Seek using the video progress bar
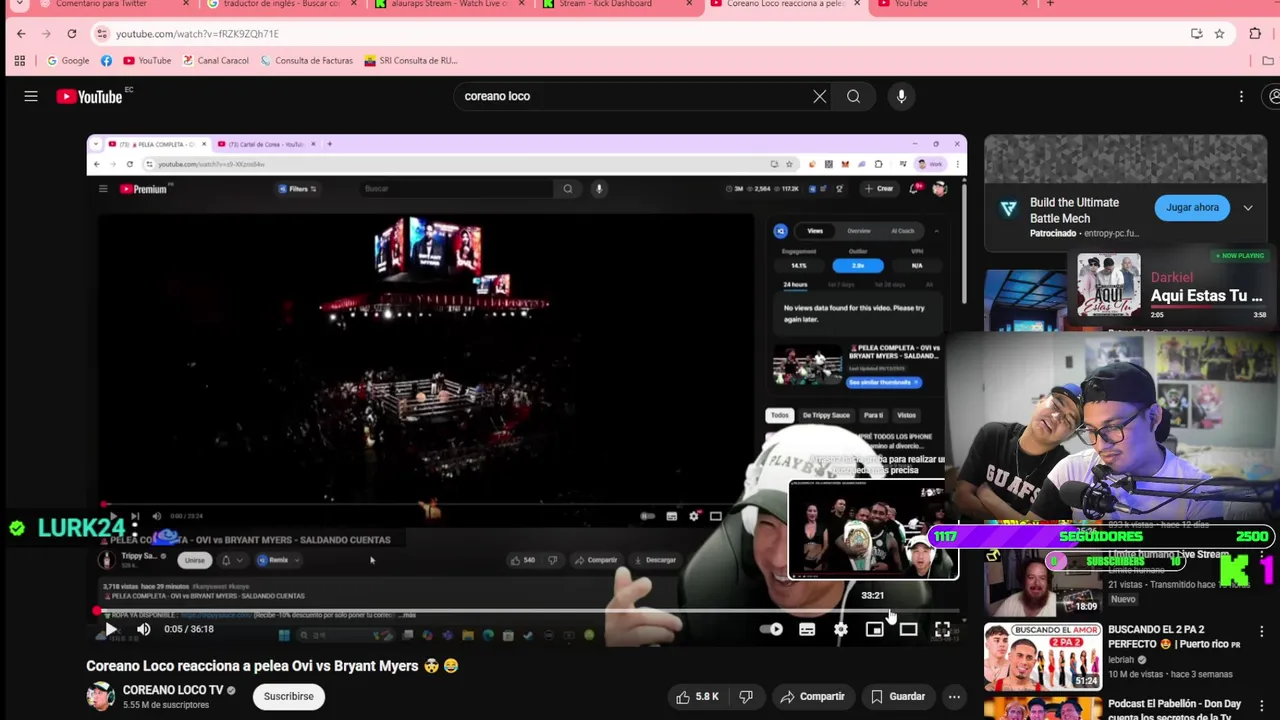1280x720 pixels. point(527,611)
